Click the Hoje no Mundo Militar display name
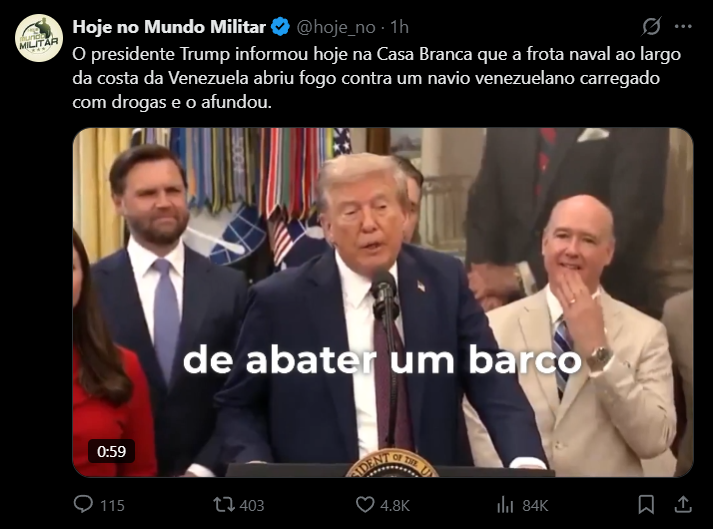The image size is (713, 529). coord(169,27)
